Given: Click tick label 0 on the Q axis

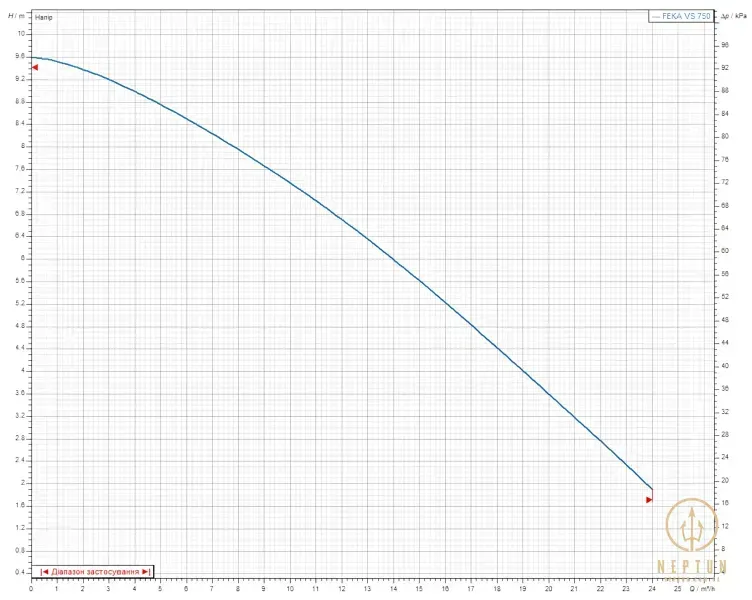Looking at the screenshot, I should 31,588.
